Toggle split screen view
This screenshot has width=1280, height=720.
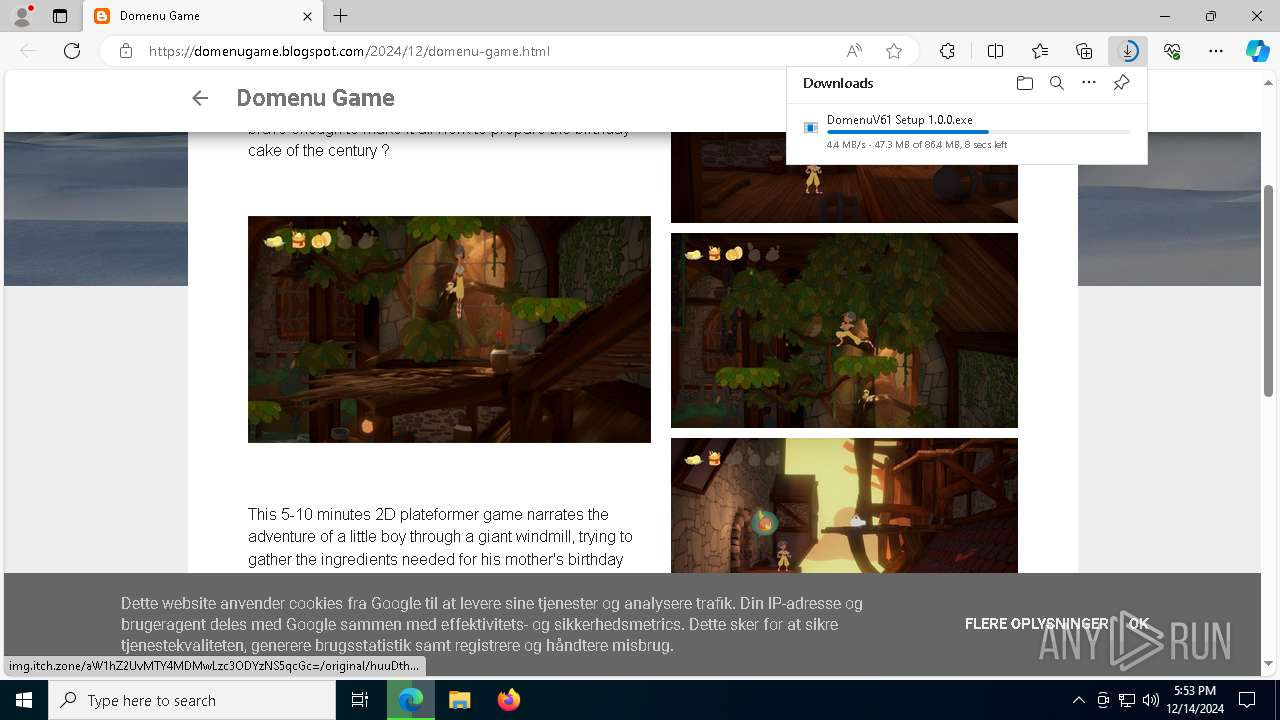995,51
